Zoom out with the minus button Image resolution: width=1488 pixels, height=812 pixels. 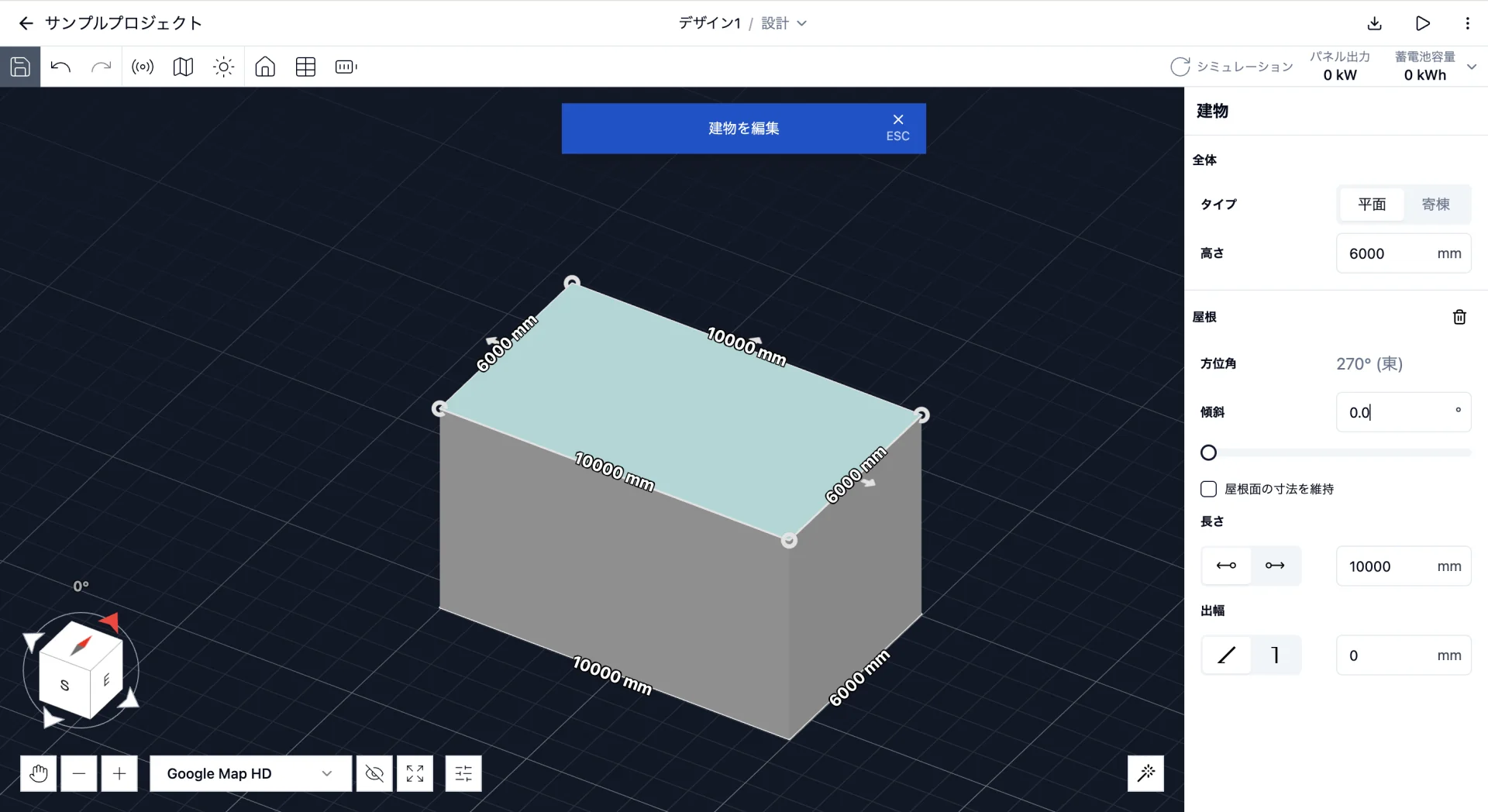(79, 773)
